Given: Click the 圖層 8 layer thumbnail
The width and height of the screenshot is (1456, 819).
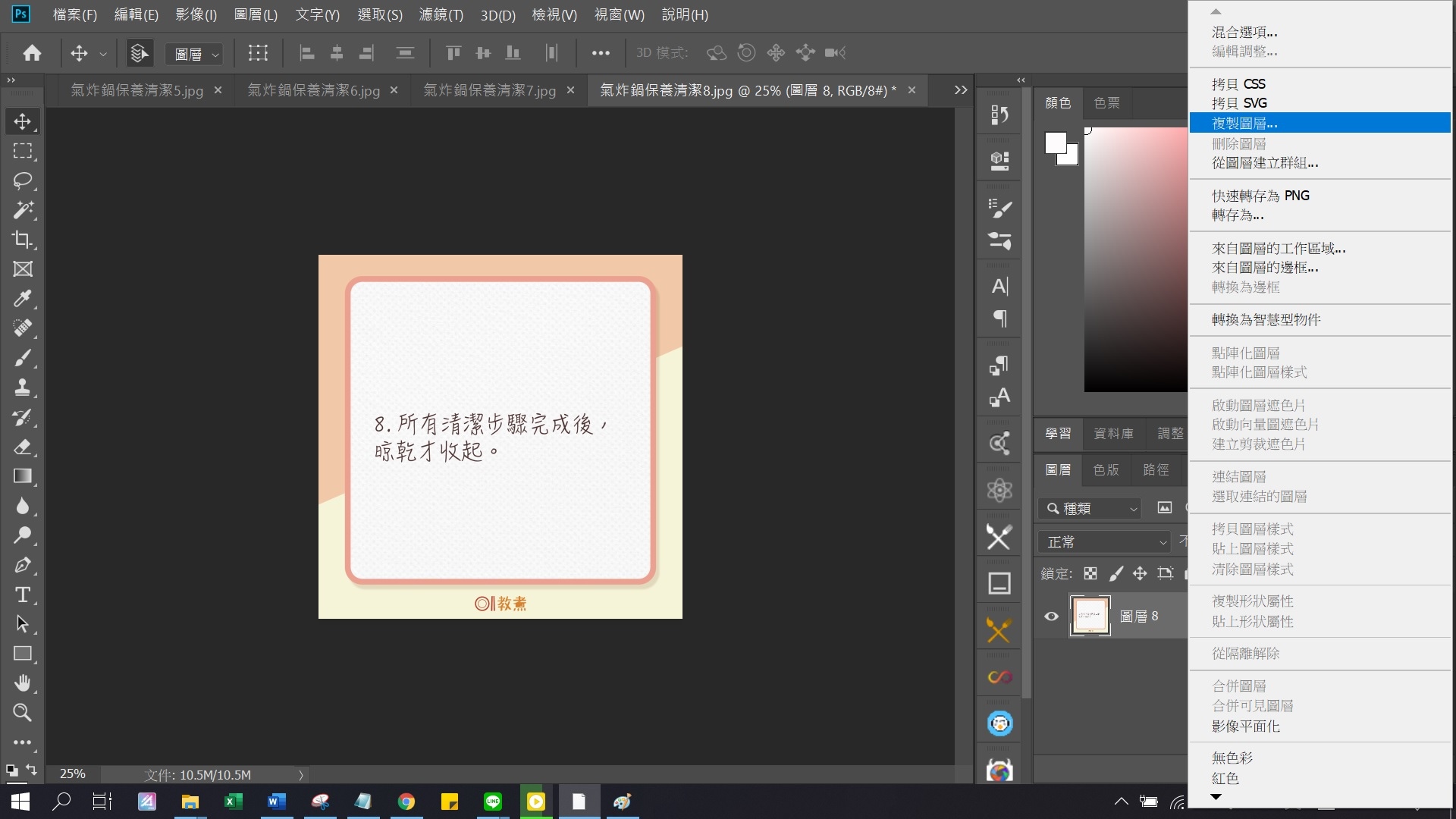Looking at the screenshot, I should 1090,615.
